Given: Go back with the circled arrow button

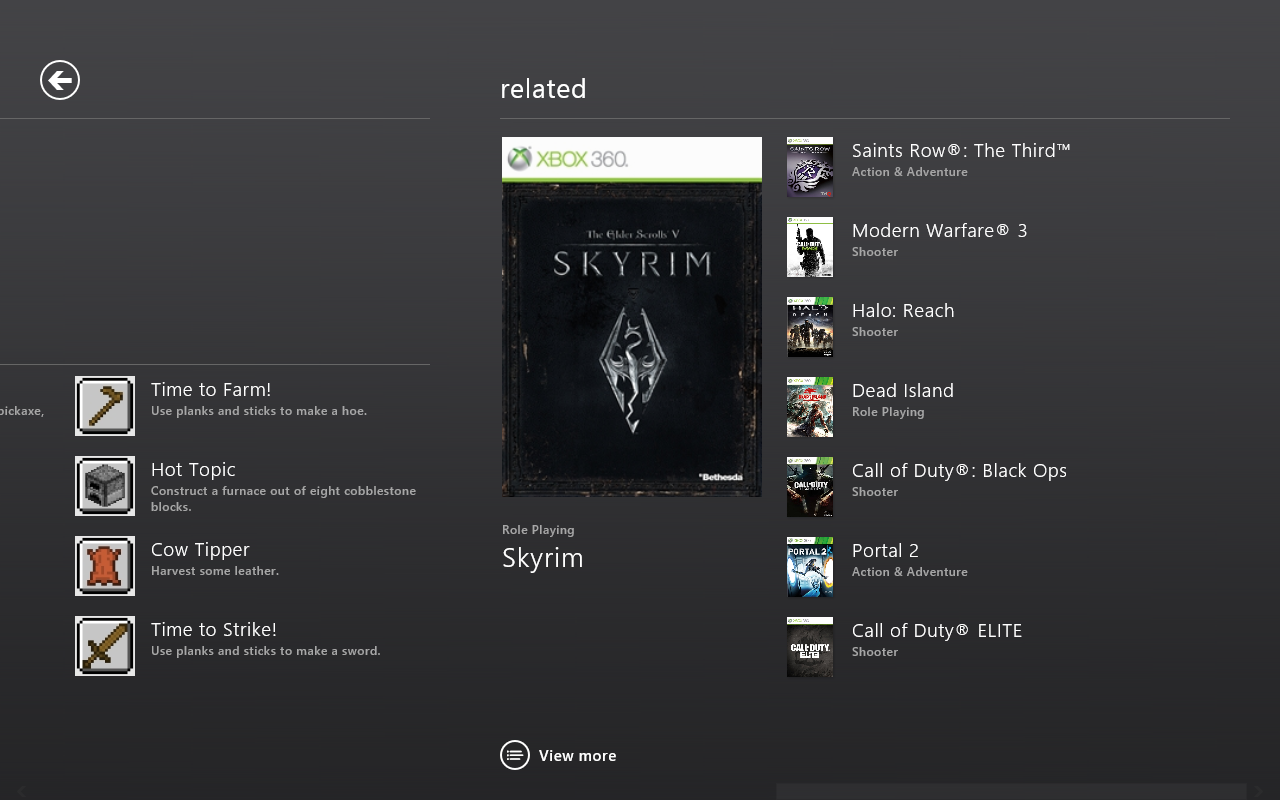Looking at the screenshot, I should pyautogui.click(x=60, y=80).
